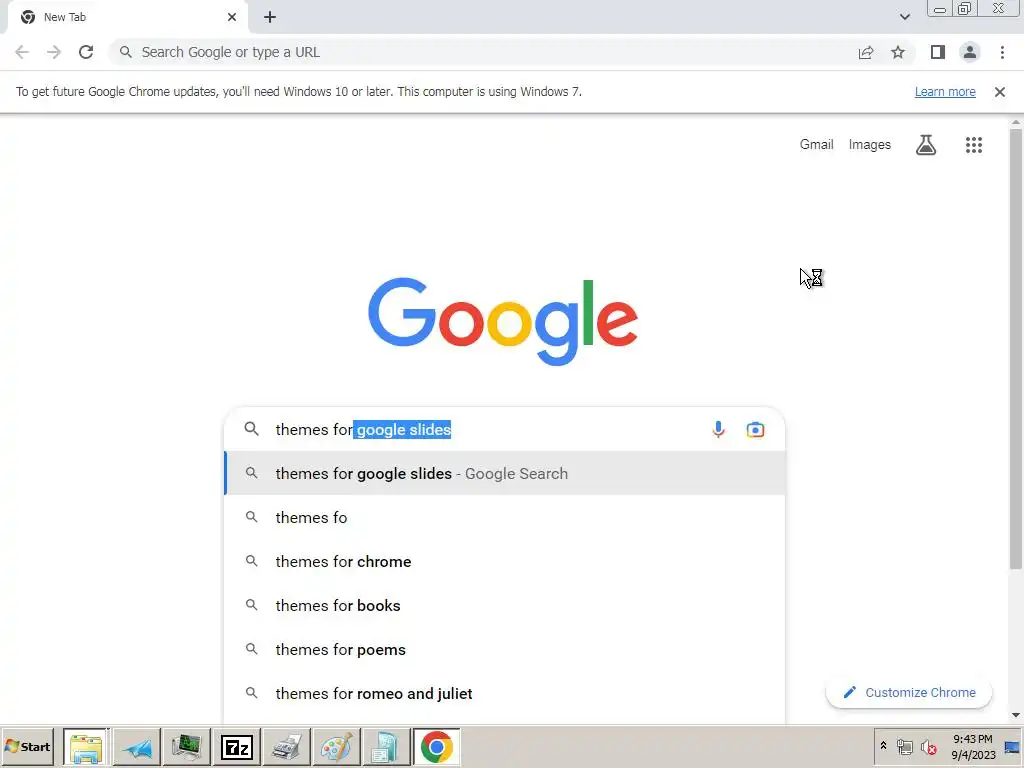This screenshot has width=1024, height=768.
Task: Click the scrollbar down arrow
Action: [x=1016, y=715]
